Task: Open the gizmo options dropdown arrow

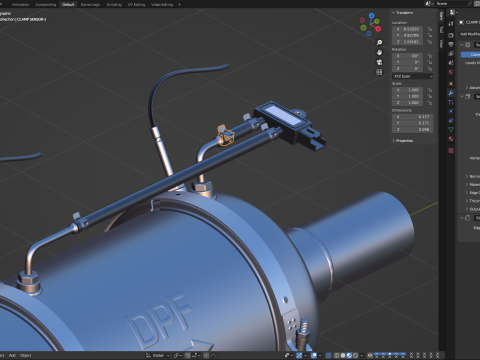Action: pyautogui.click(x=305, y=355)
